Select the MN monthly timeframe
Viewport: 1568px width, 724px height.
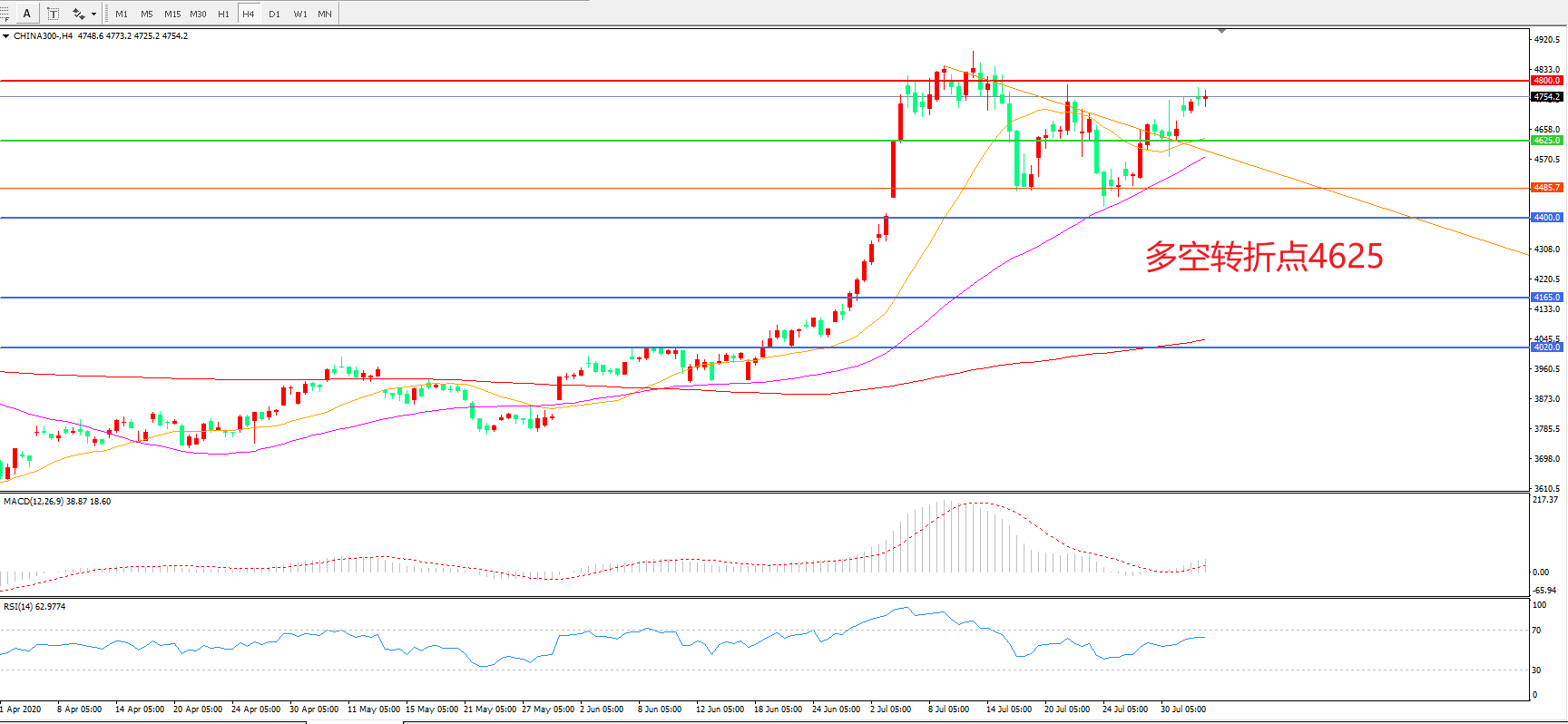(x=325, y=14)
